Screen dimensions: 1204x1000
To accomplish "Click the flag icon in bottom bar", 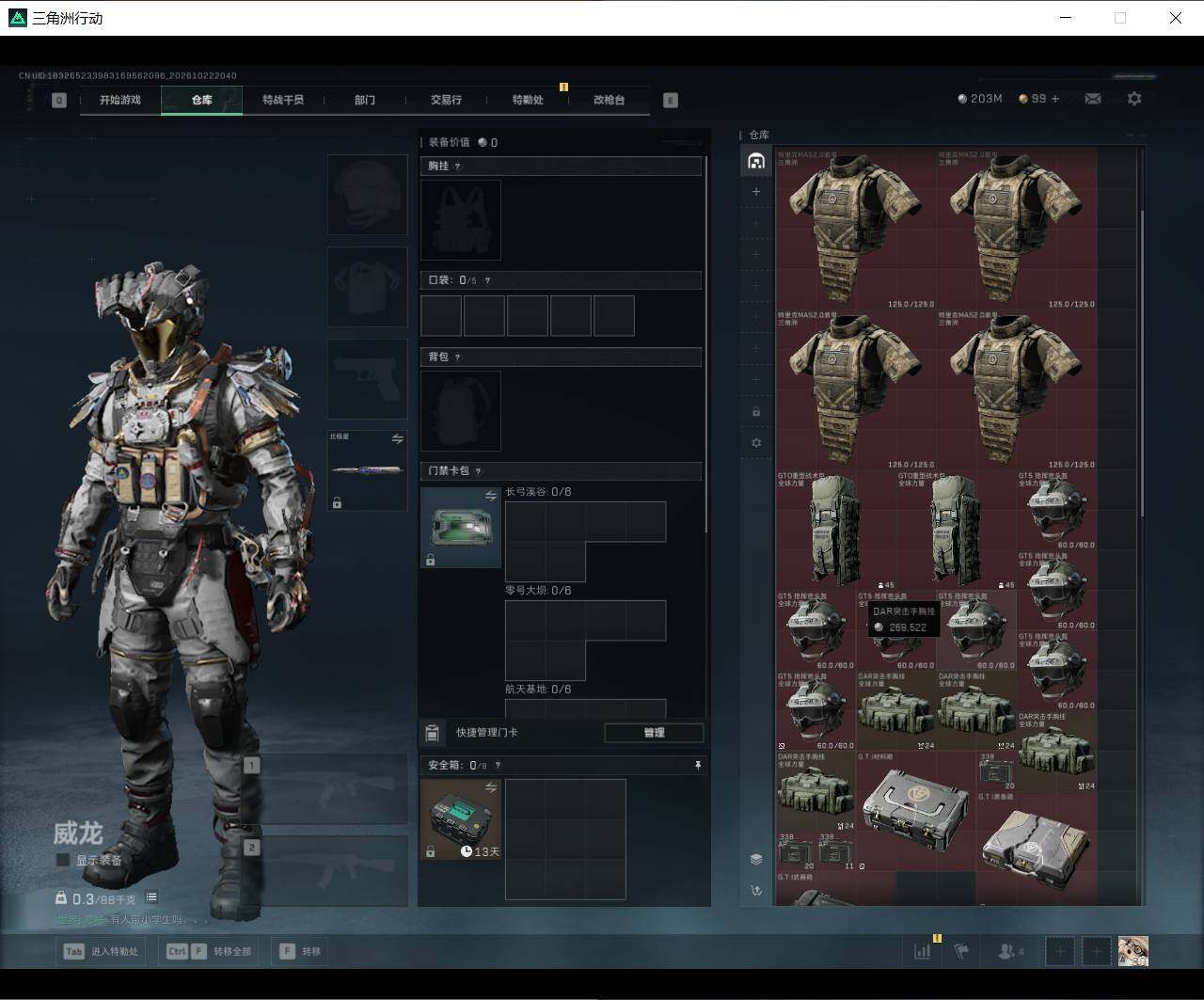I will tap(960, 951).
